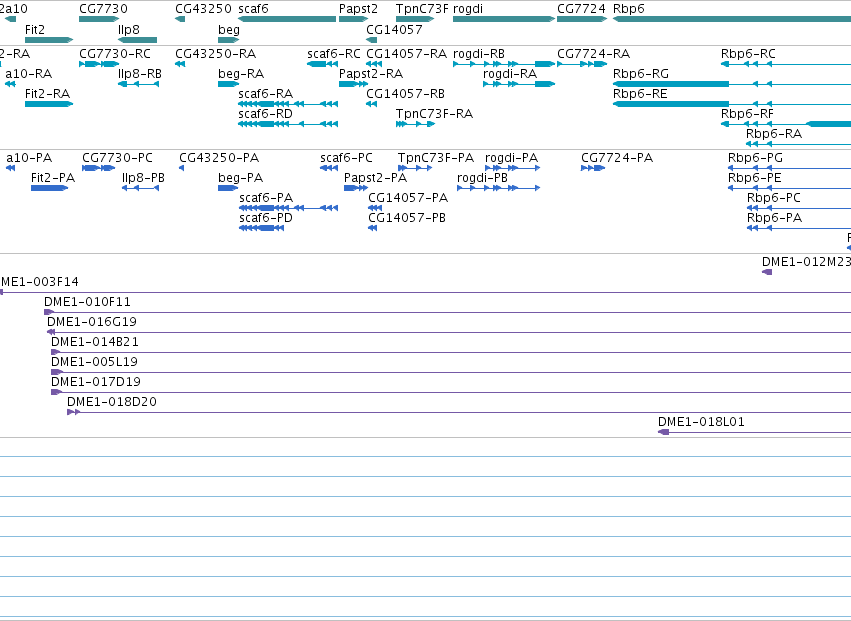Click transcript scaf6-RC
The image size is (851, 621).
point(322,64)
